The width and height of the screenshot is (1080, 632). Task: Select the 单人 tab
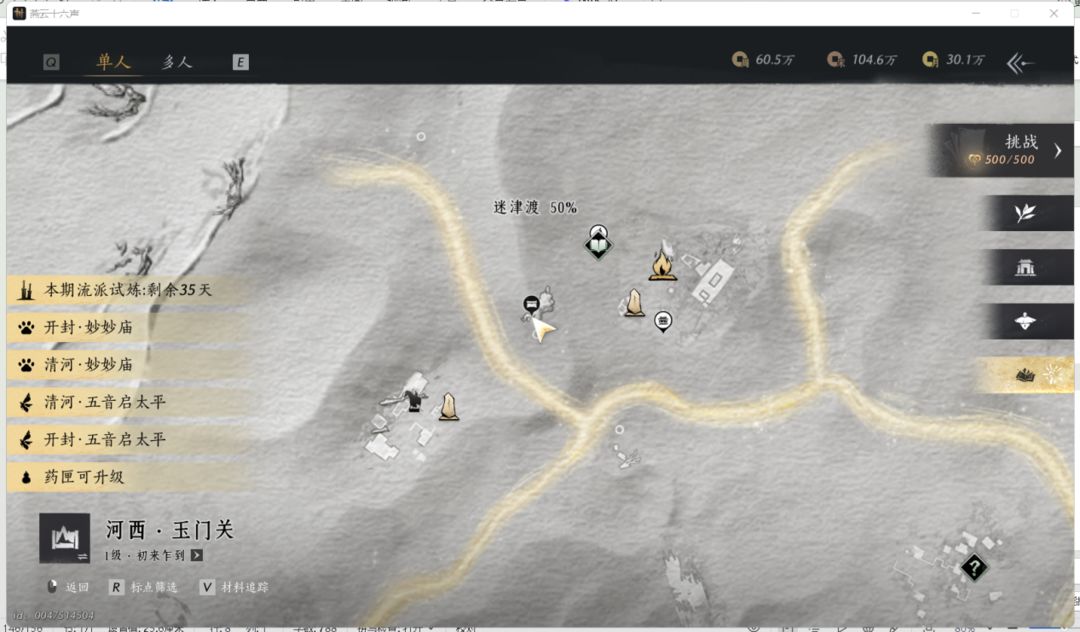(113, 62)
